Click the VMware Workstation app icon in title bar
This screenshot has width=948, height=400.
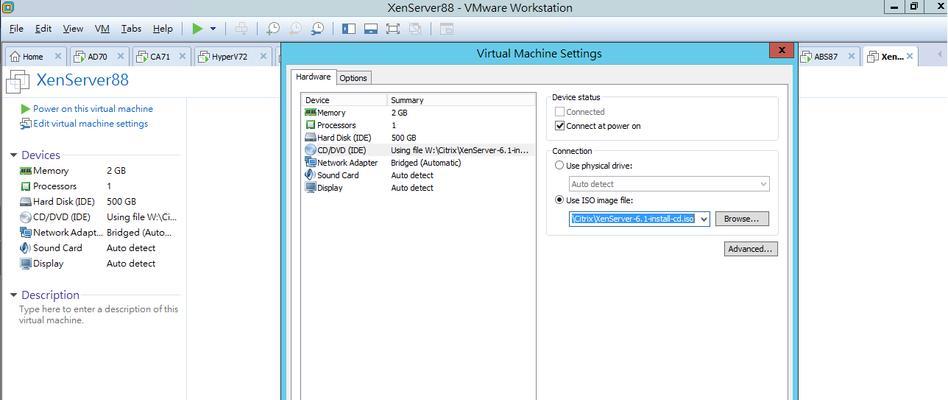7,7
